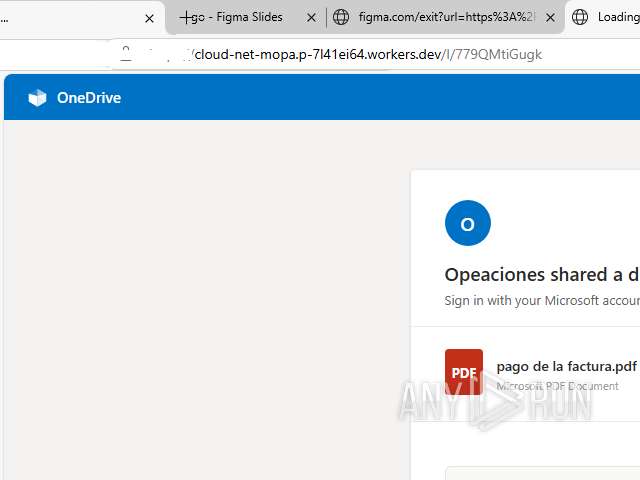This screenshot has height=480, width=640.
Task: Click the red PDF file icon
Action: [x=464, y=372]
